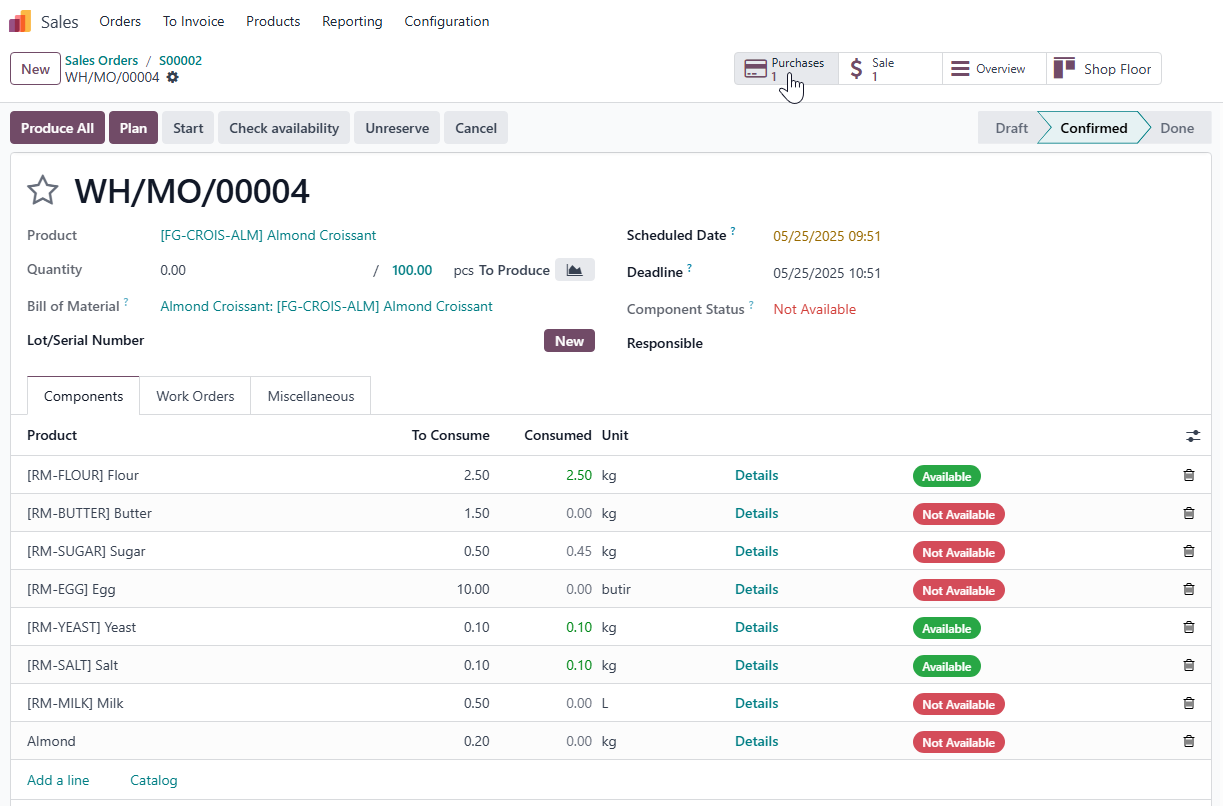Delete the Yeast component row
Screen dimensions: 1223x806
point(1189,627)
